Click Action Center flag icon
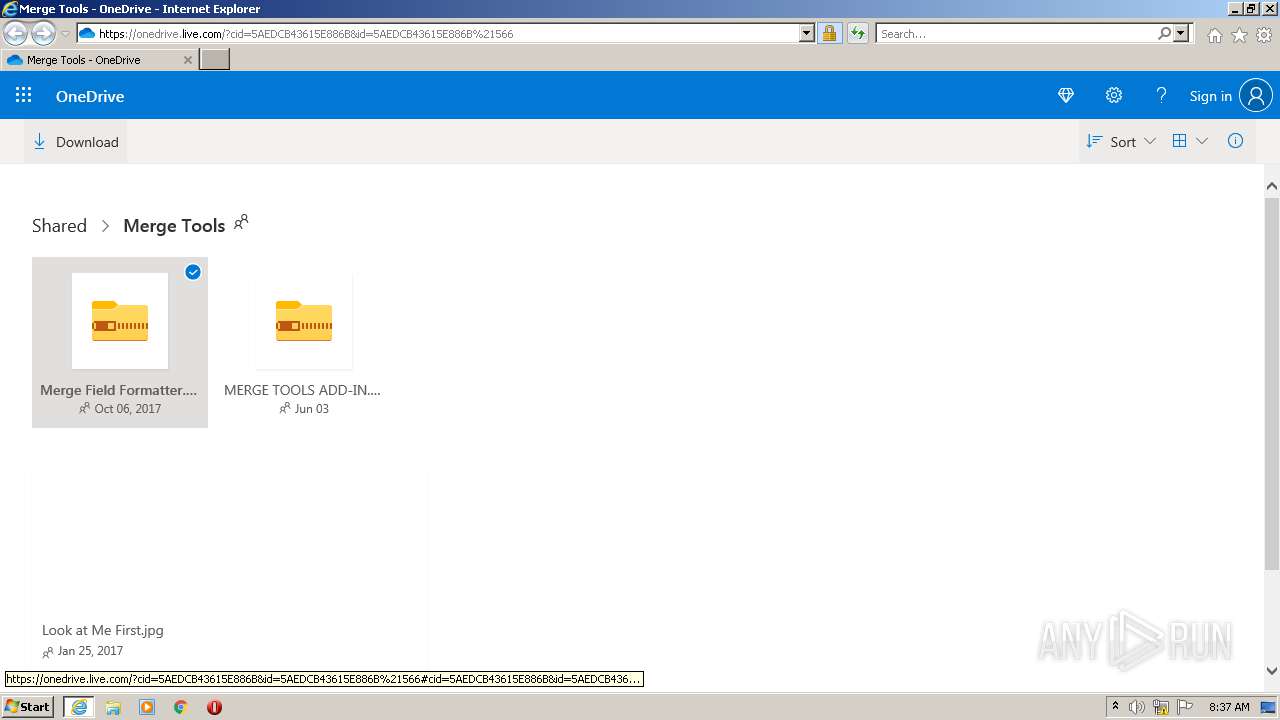 (x=1185, y=707)
